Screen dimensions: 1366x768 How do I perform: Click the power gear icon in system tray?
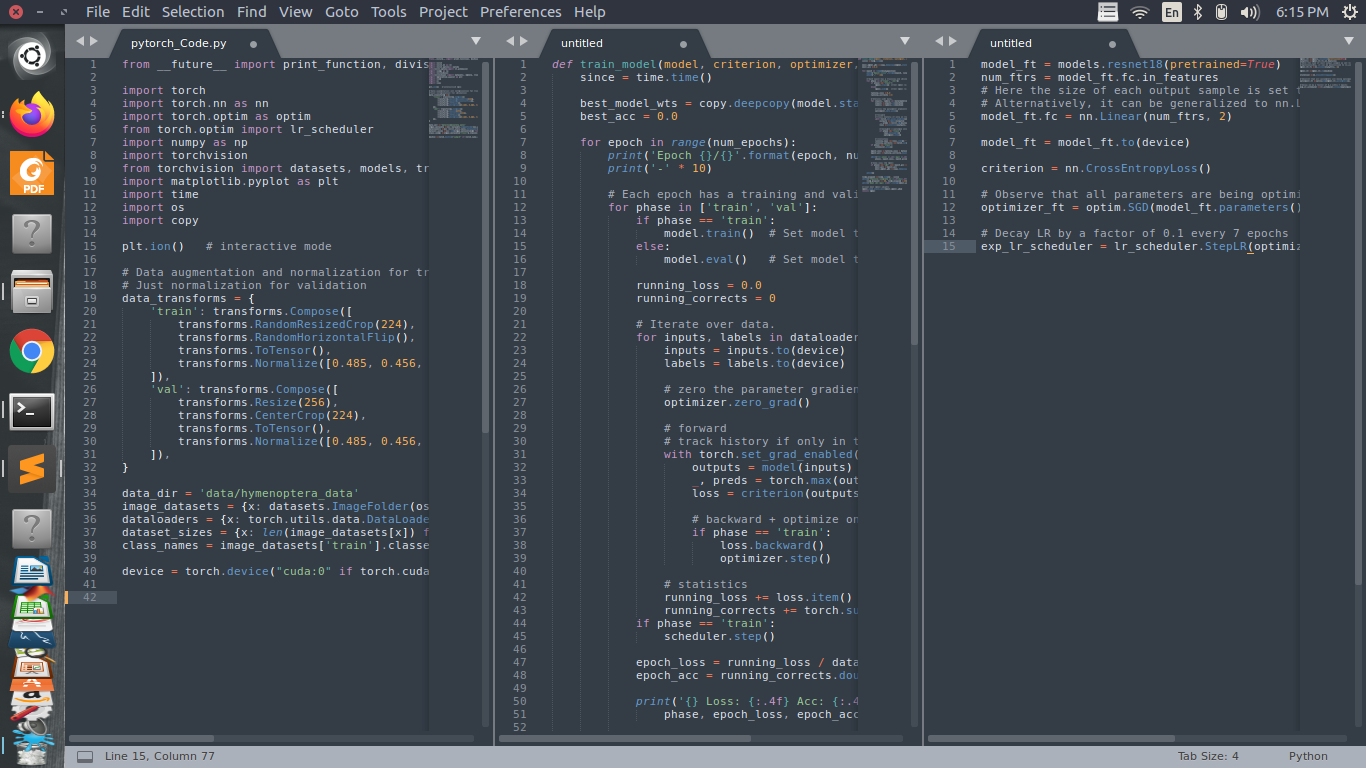tap(1349, 11)
